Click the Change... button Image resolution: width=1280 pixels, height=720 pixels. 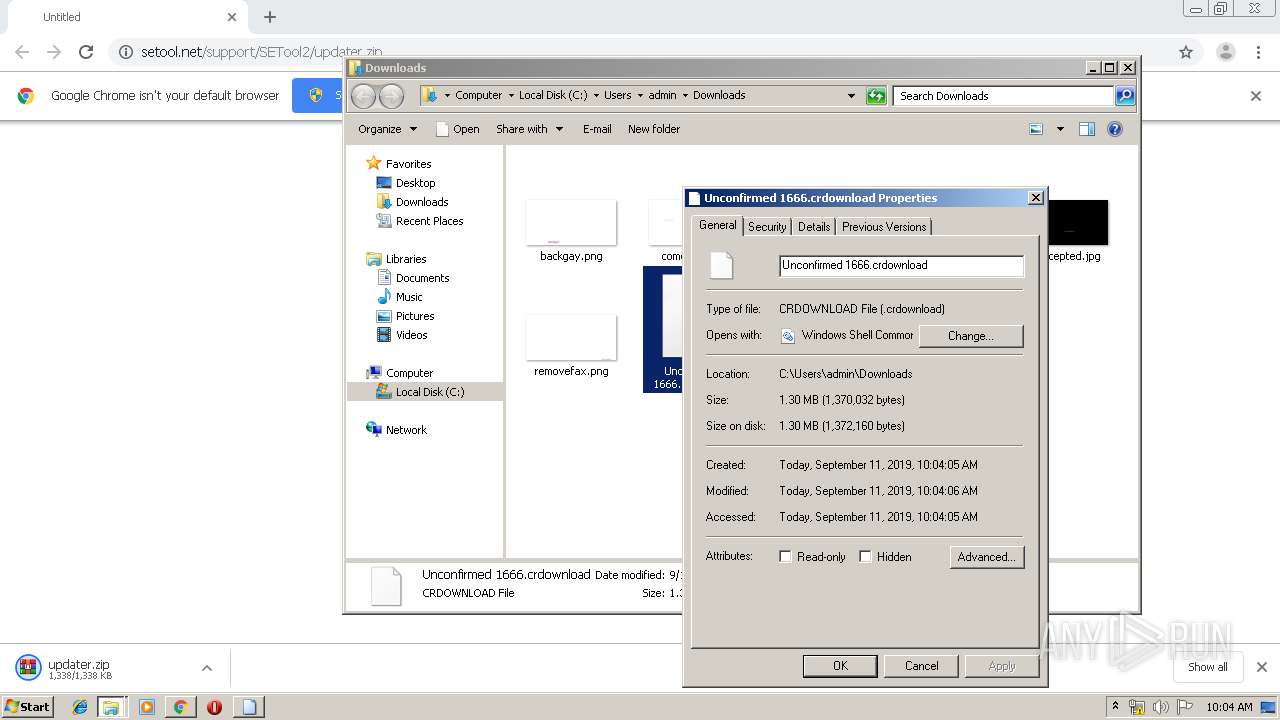pyautogui.click(x=970, y=336)
